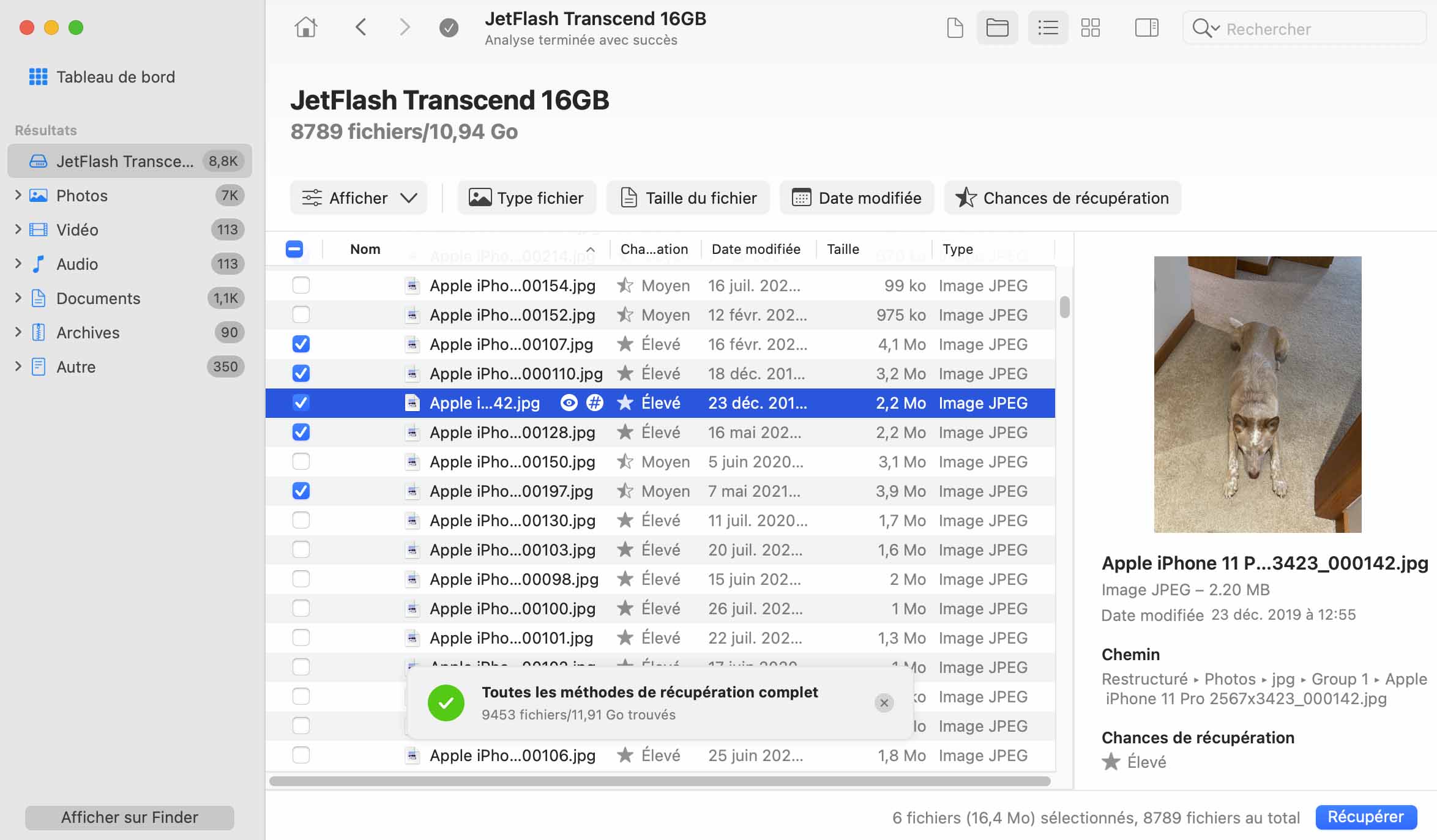Select grid view layout icon
Screen dimensions: 1437x840
coord(1091,28)
